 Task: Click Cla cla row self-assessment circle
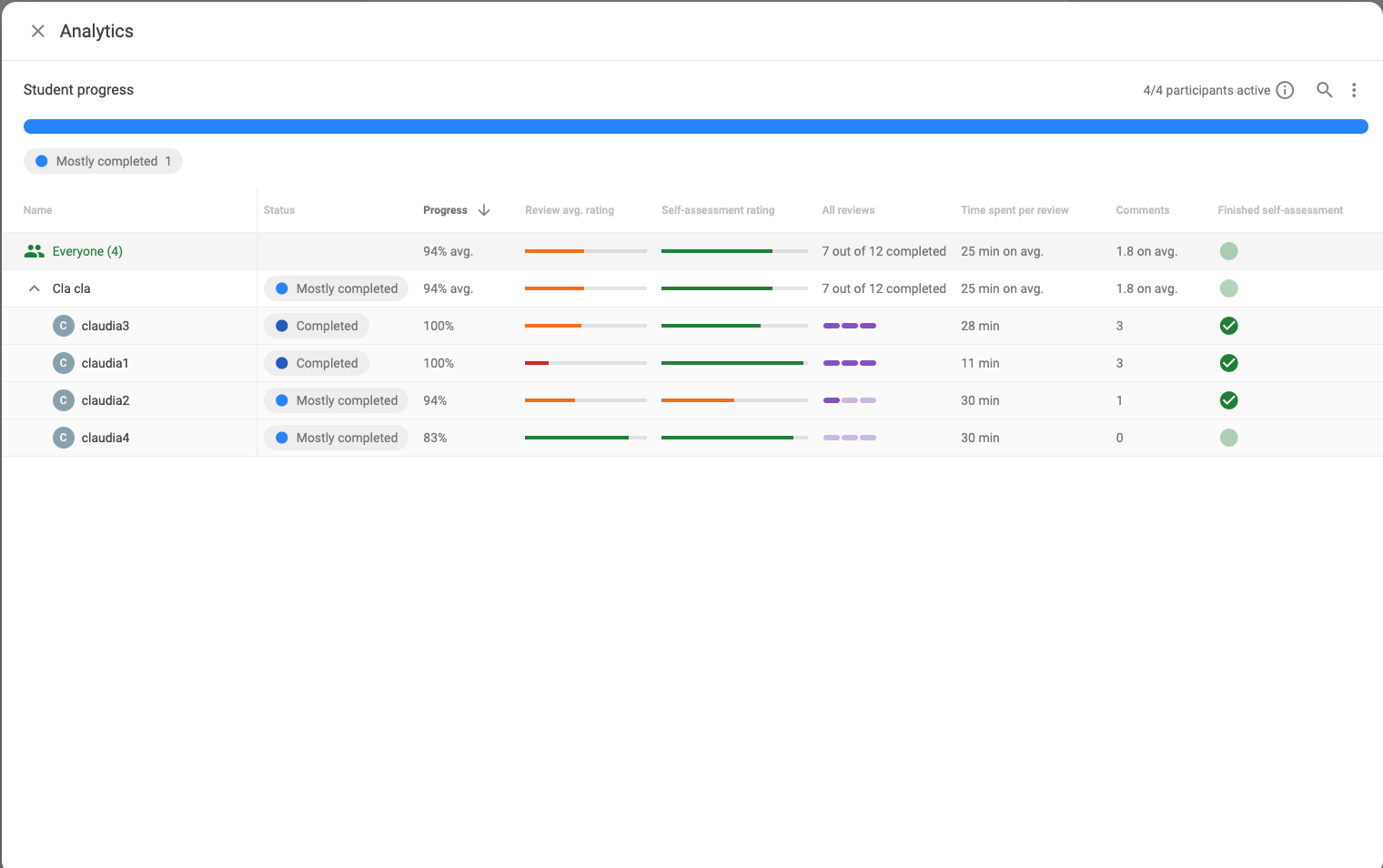pyautogui.click(x=1228, y=288)
